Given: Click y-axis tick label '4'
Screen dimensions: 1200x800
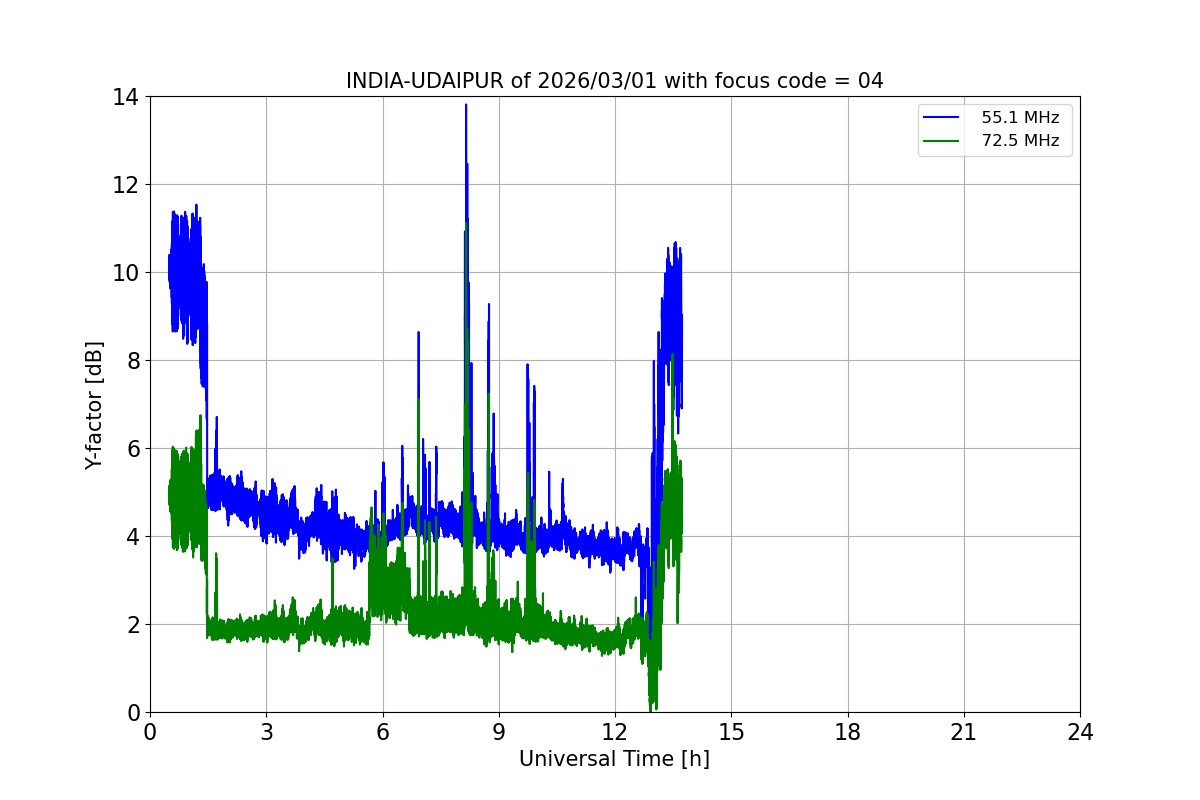Looking at the screenshot, I should coord(132,537).
